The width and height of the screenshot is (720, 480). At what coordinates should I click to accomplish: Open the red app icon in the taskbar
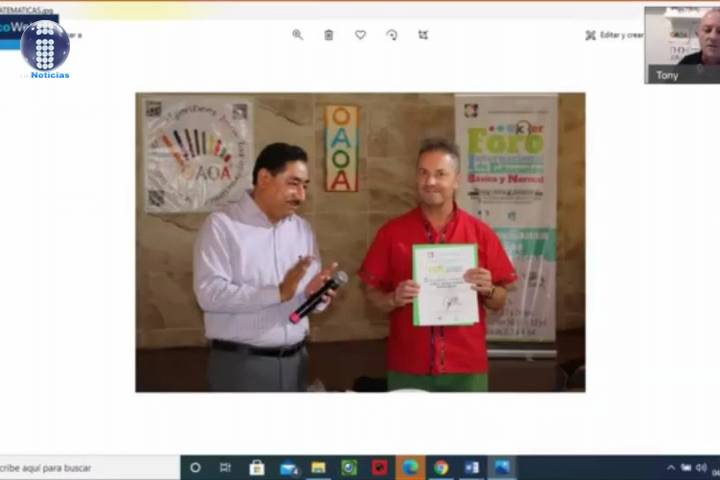(x=380, y=468)
